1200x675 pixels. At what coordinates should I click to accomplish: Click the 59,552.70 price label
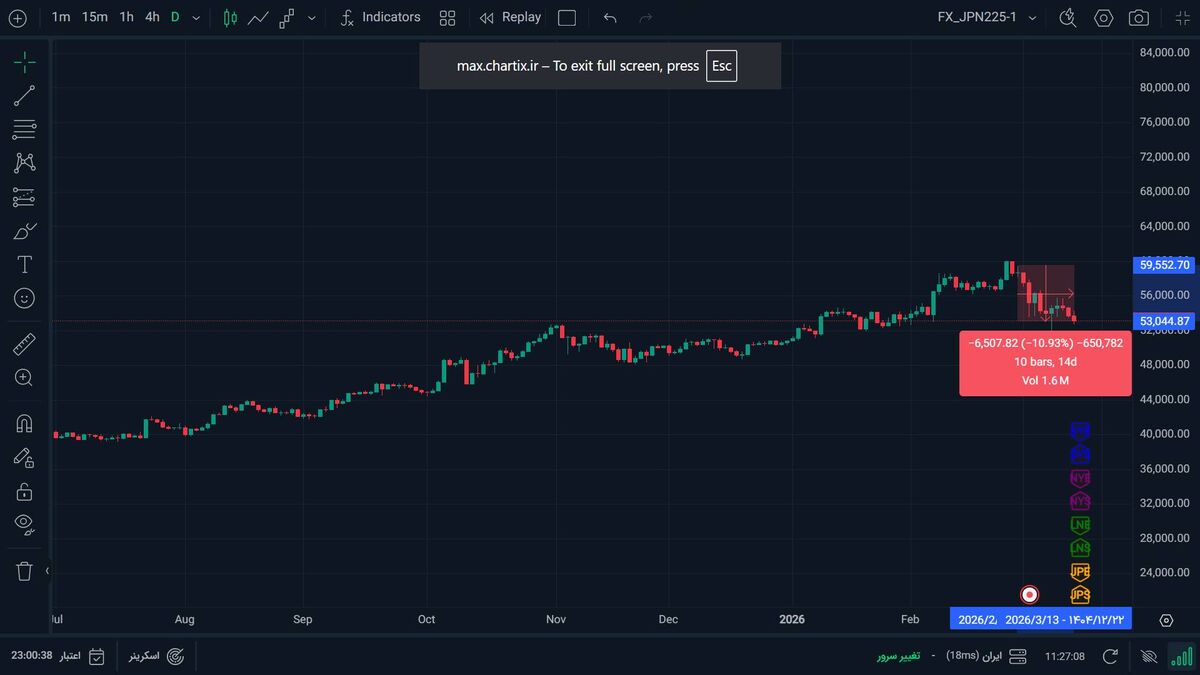[x=1164, y=265]
